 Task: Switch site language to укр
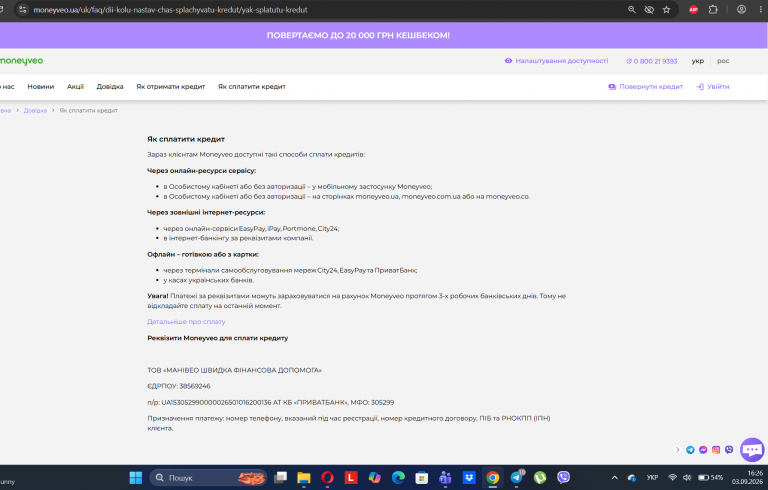[x=697, y=61]
